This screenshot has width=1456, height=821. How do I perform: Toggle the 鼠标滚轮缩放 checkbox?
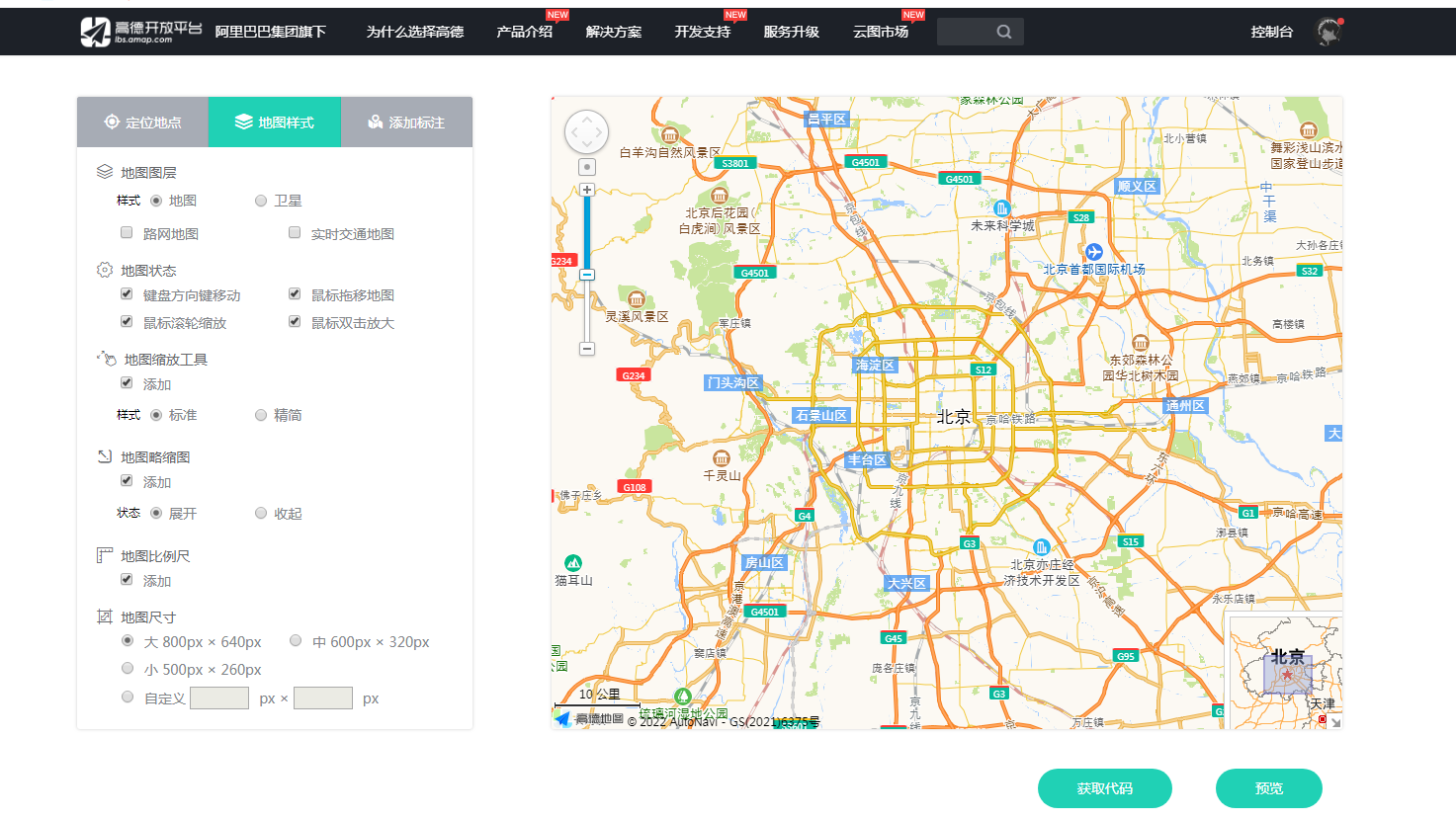(x=127, y=321)
